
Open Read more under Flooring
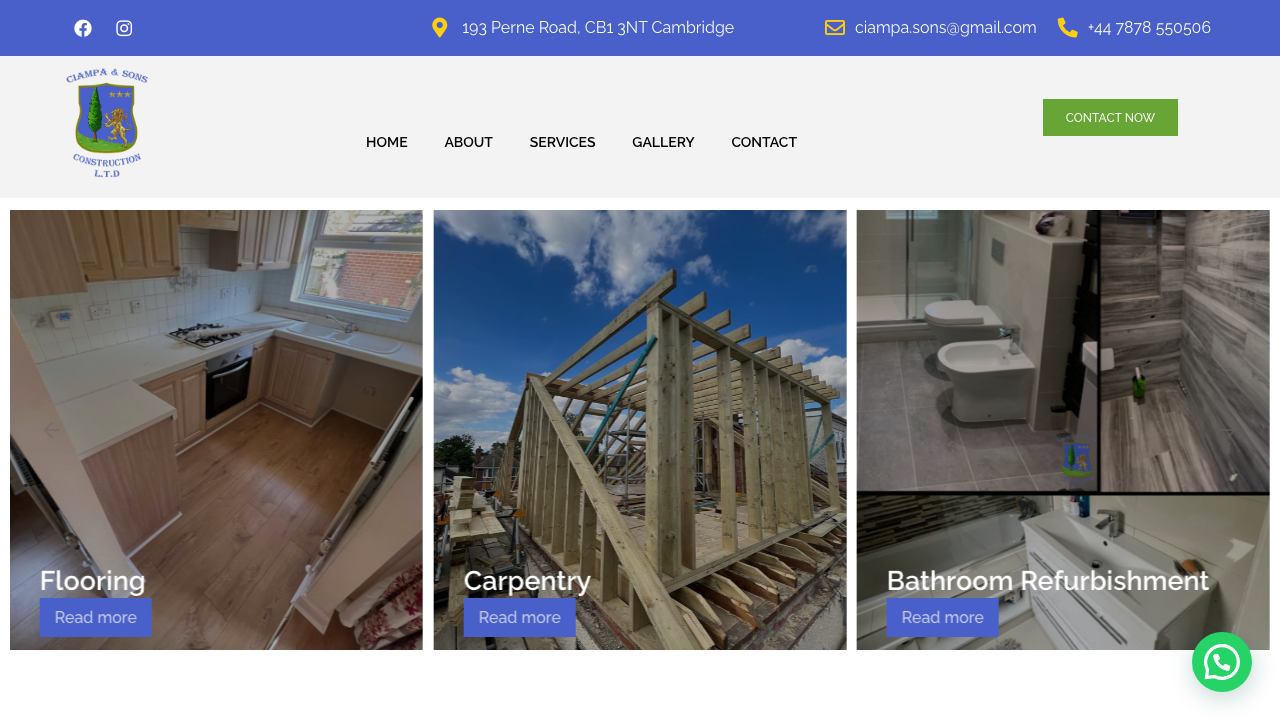coord(95,618)
